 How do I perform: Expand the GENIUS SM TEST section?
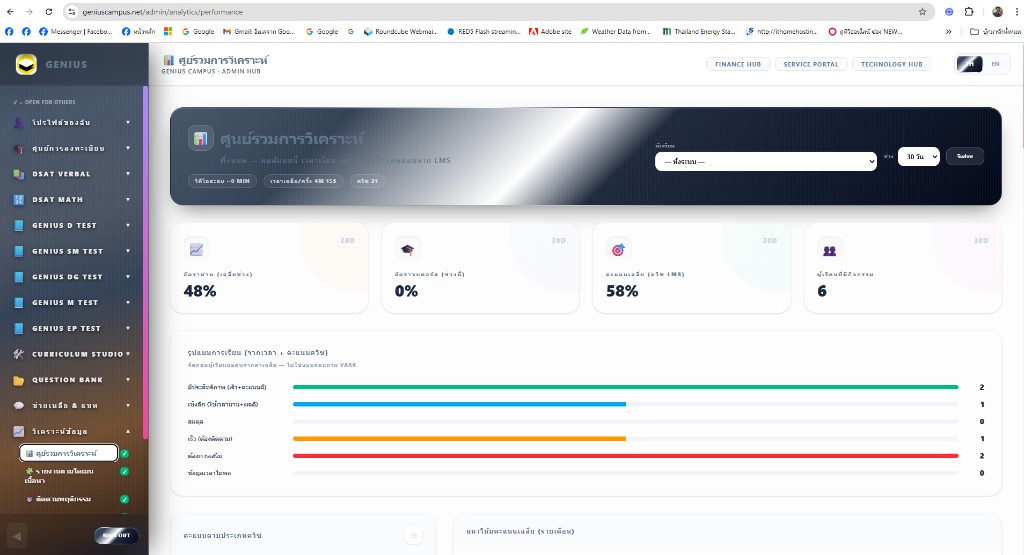[128, 251]
